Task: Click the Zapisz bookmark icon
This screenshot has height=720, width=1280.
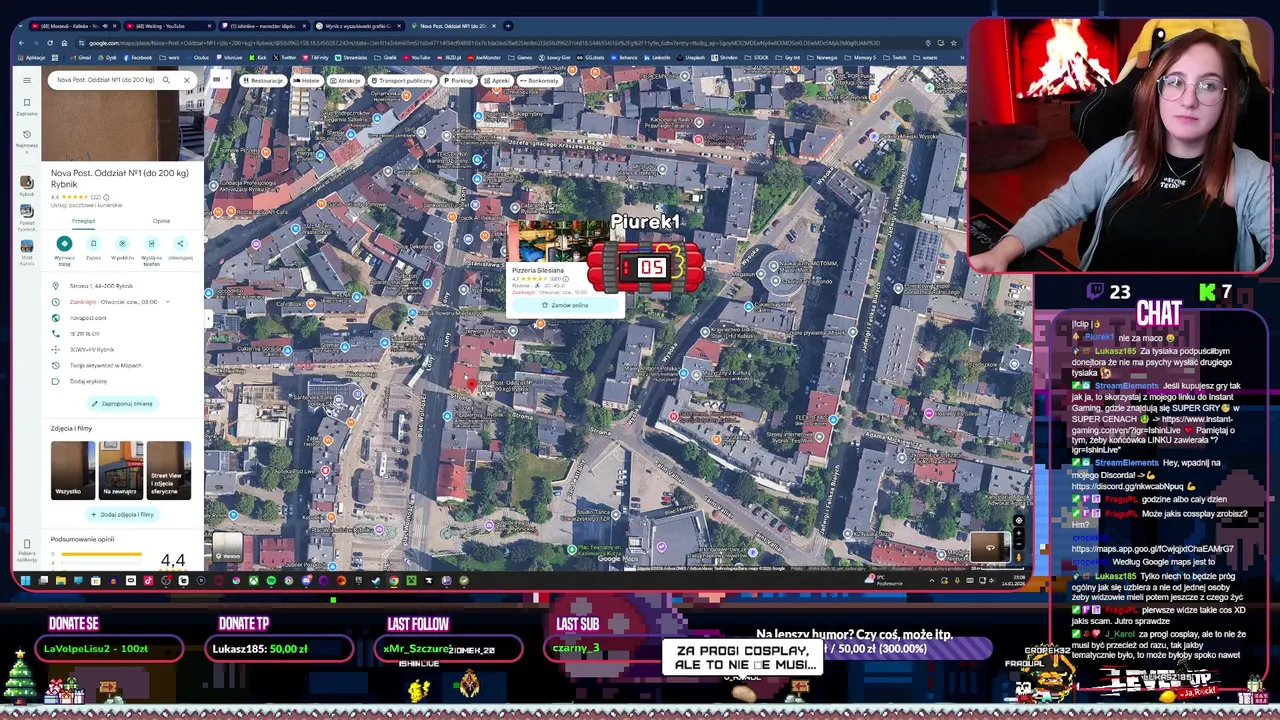Action: pos(93,244)
